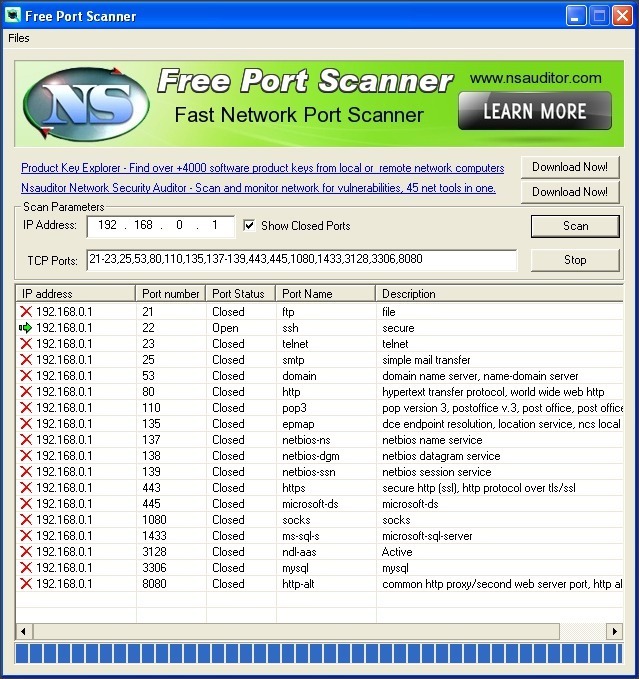The height and width of the screenshot is (679, 639).
Task: Open the Product Key Explorer link
Action: pos(262,168)
